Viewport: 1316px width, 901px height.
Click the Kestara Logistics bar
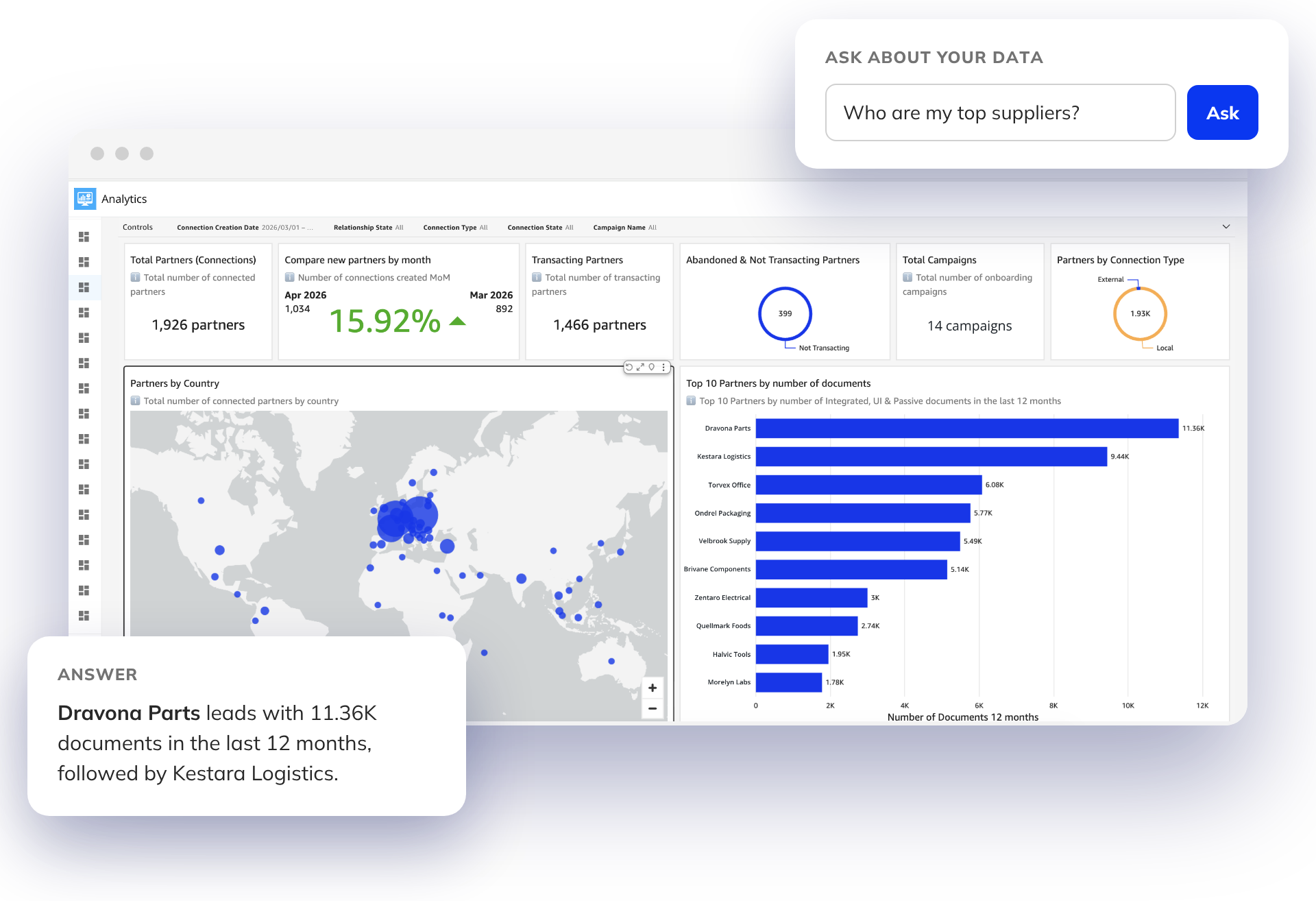(931, 457)
